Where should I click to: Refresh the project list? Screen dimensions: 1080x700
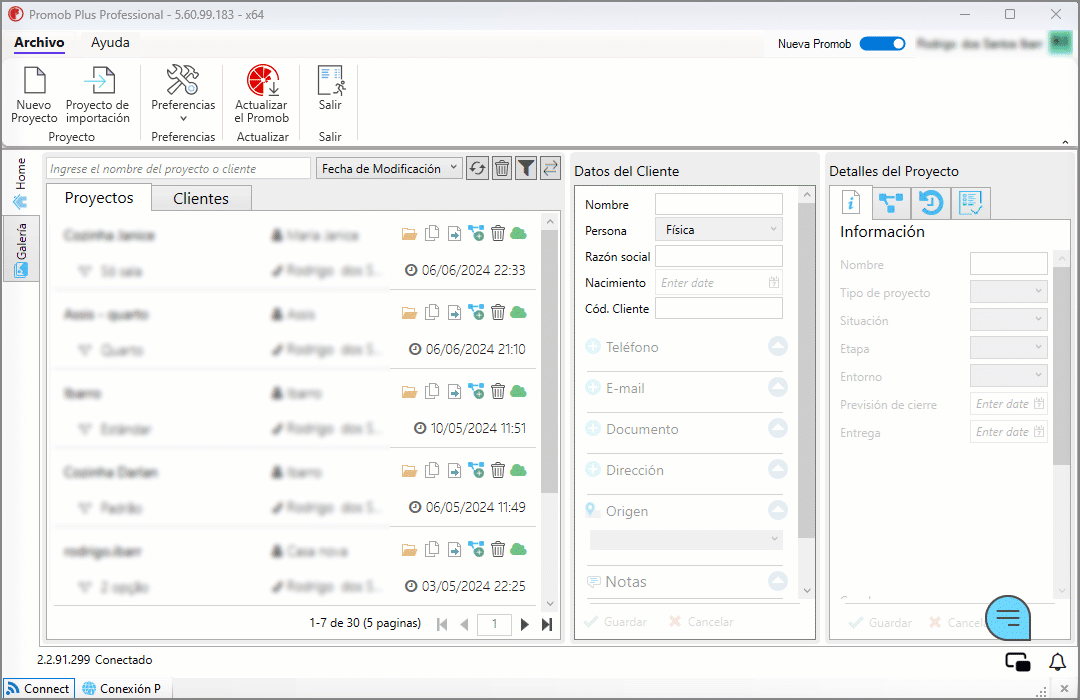(x=477, y=168)
